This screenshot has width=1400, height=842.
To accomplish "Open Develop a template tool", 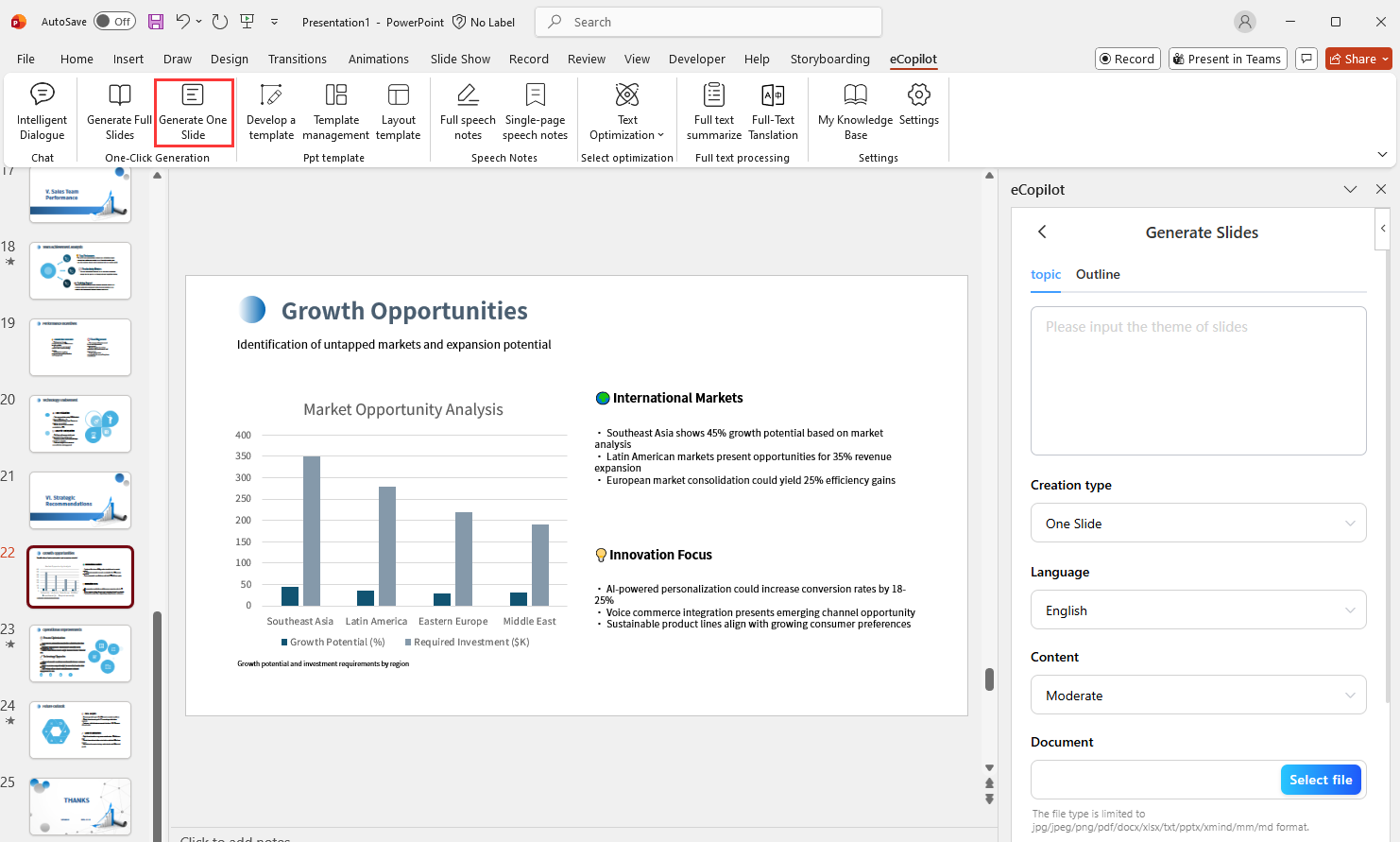I will pos(271,112).
